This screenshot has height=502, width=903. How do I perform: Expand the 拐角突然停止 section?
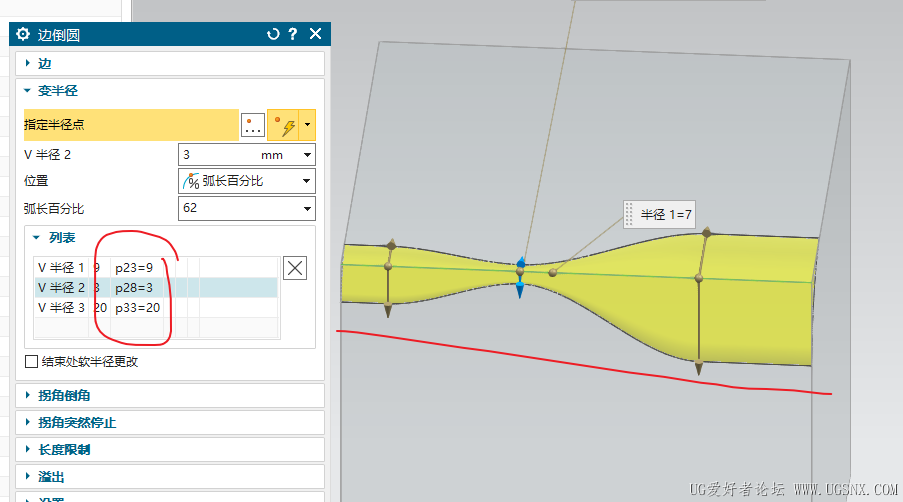[170, 423]
